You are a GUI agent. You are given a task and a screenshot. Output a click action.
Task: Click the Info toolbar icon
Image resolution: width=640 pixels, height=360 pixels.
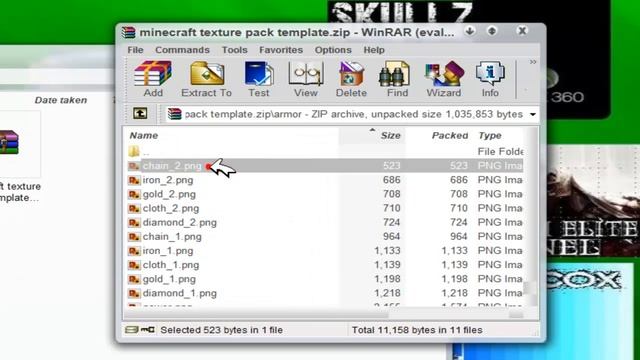tap(490, 79)
